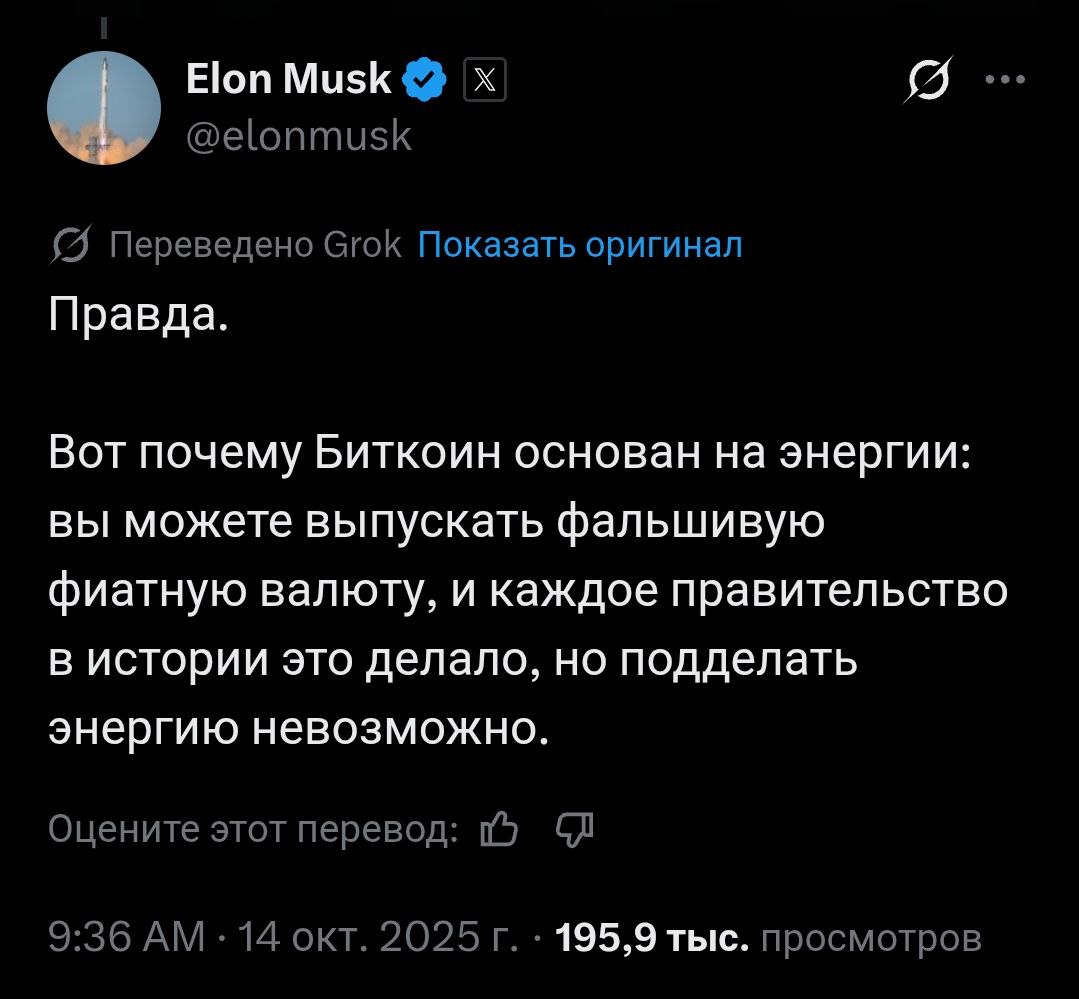The width and height of the screenshot is (1079, 999).
Task: Click the thread connector line above the avatar
Action: pyautogui.click(x=104, y=27)
